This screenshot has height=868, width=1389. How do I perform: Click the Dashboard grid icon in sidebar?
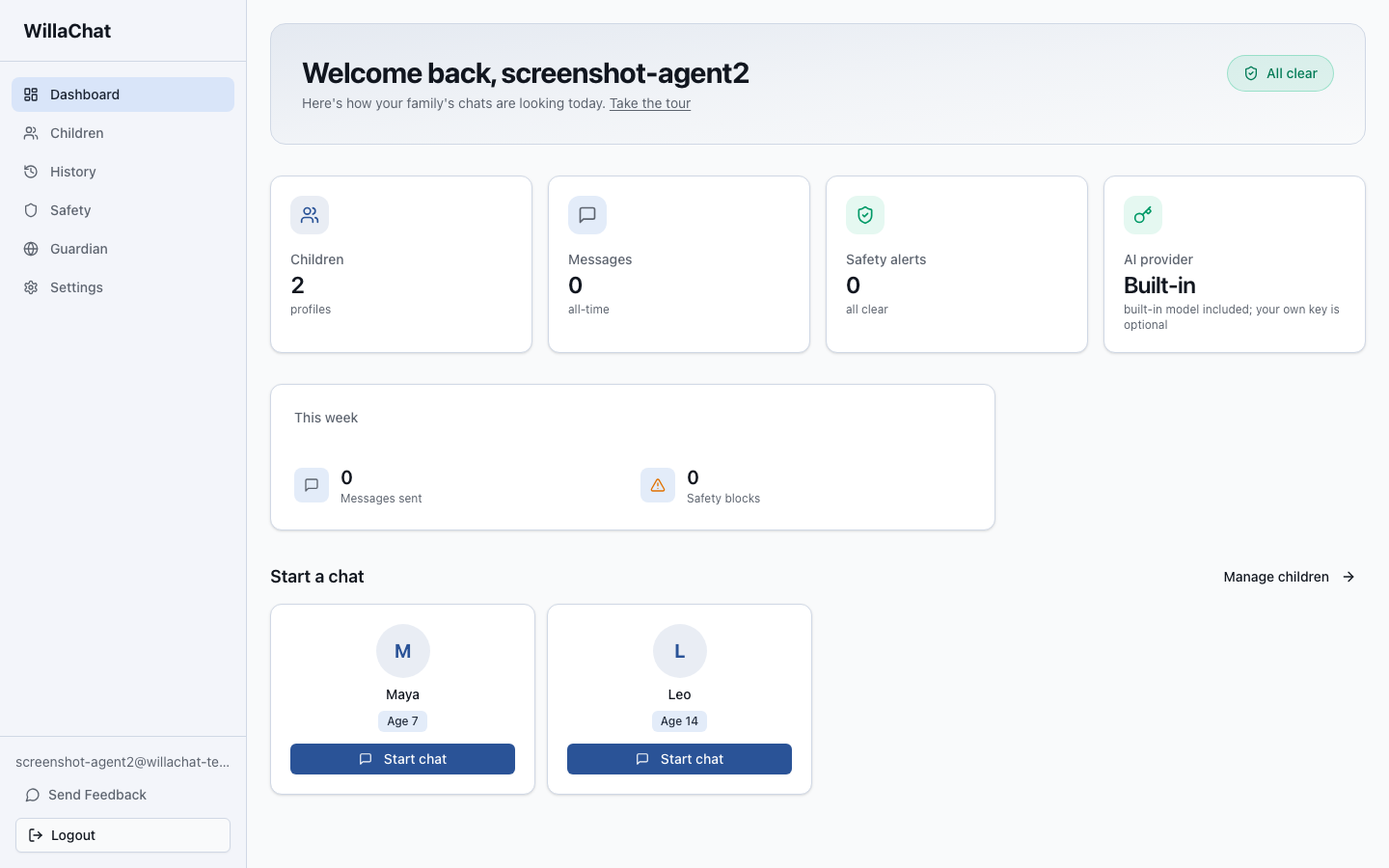31,95
